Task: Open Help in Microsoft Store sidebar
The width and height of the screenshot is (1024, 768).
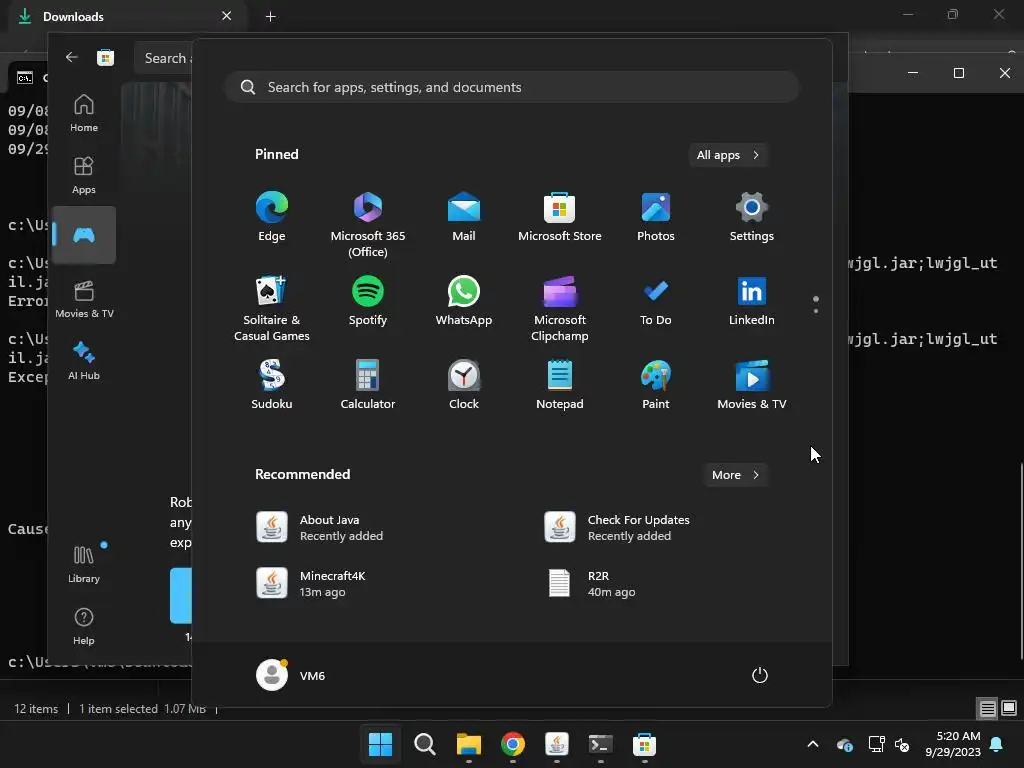Action: tap(84, 626)
